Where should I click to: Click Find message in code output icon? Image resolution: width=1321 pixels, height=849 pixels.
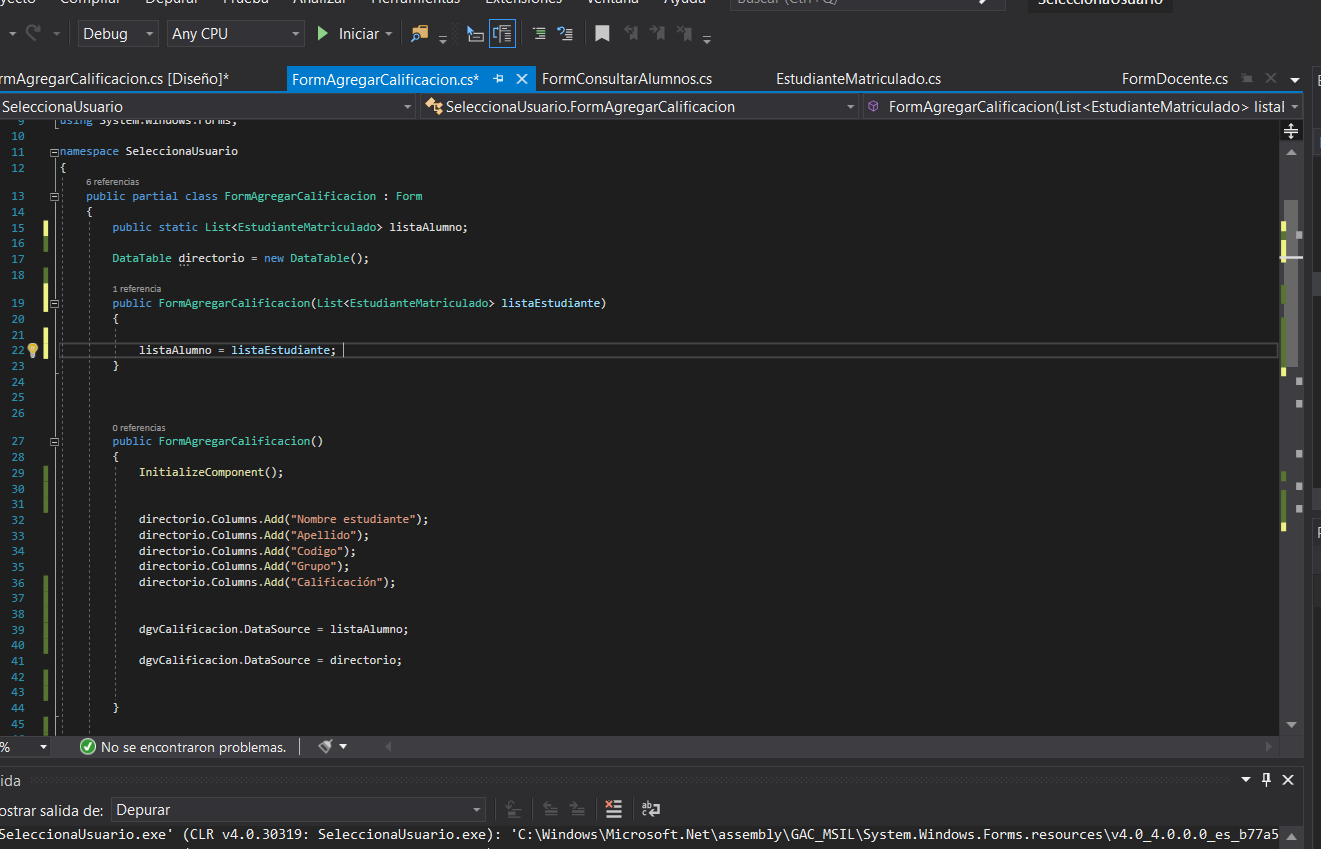click(x=514, y=810)
